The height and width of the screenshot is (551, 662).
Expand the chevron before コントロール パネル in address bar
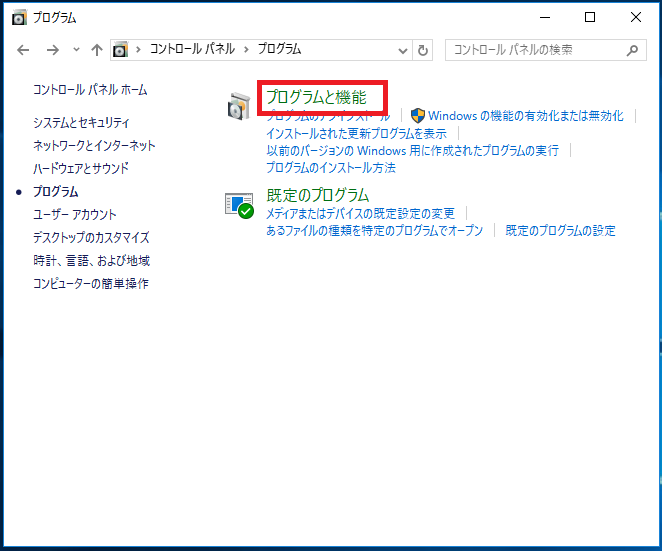coord(138,50)
